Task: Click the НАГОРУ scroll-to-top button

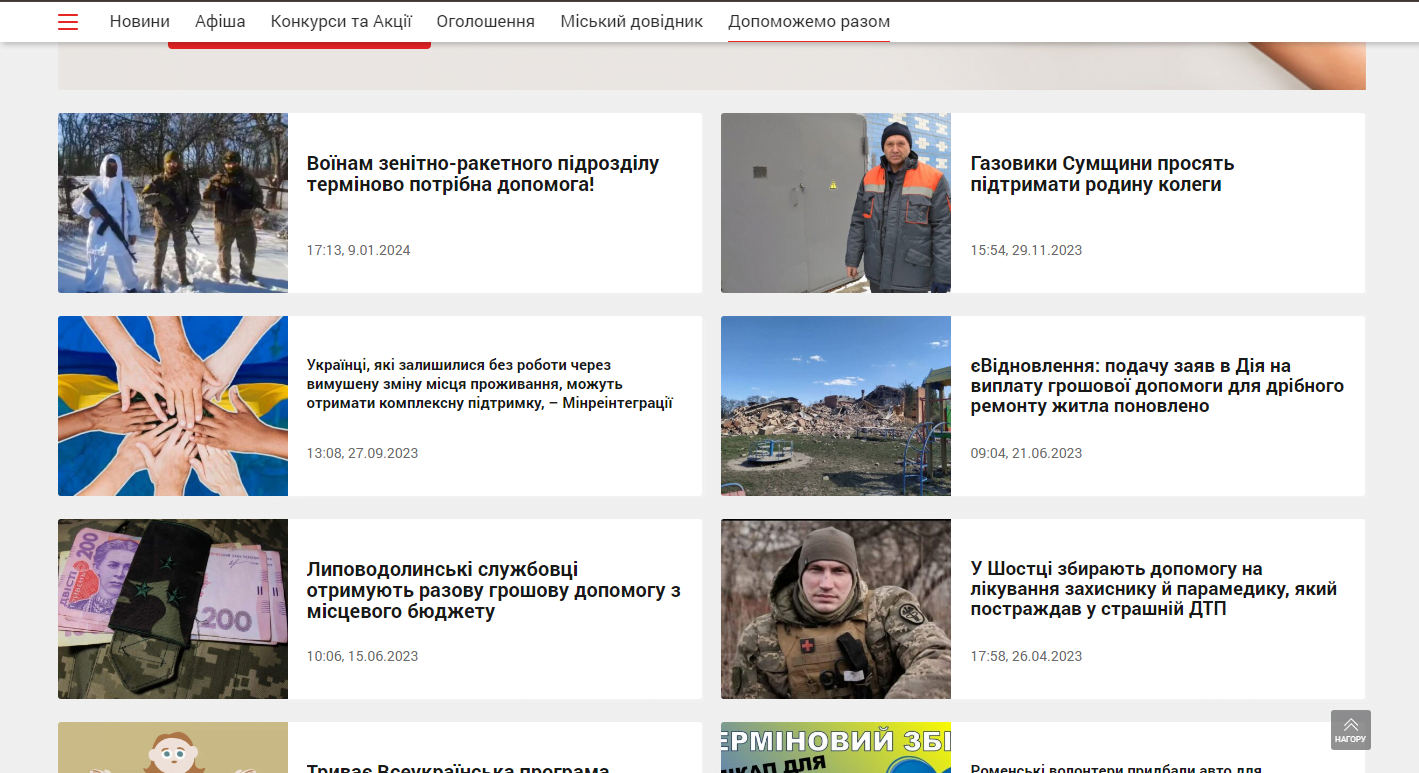Action: [1350, 730]
